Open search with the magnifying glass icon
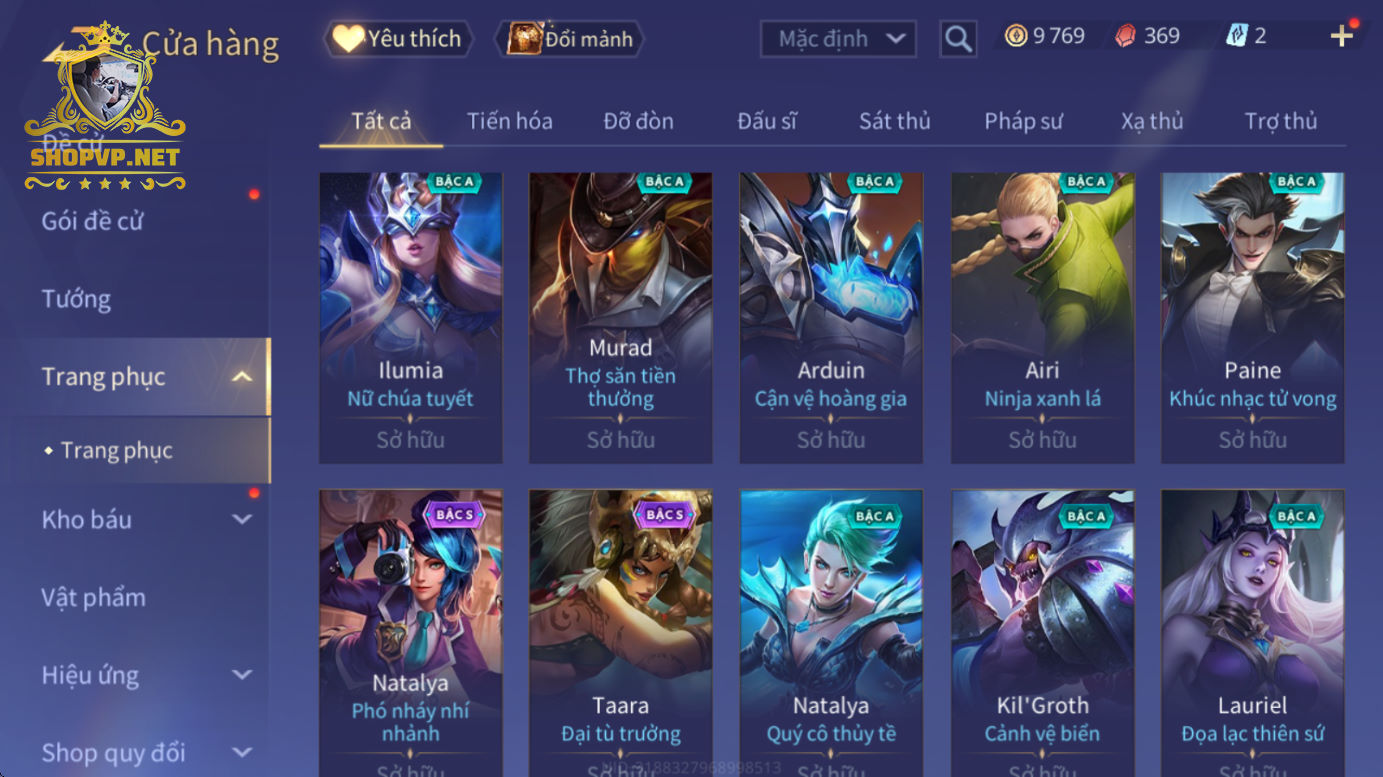Screen dimensions: 1383x777 tap(958, 39)
